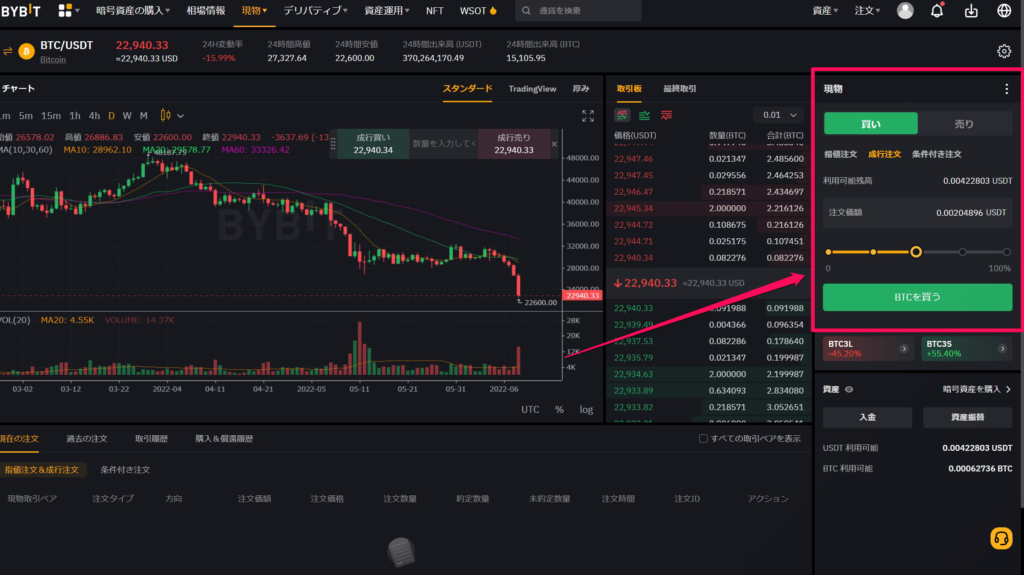Open the spot panel three-dot menu
Image resolution: width=1024 pixels, height=575 pixels.
pos(1006,89)
